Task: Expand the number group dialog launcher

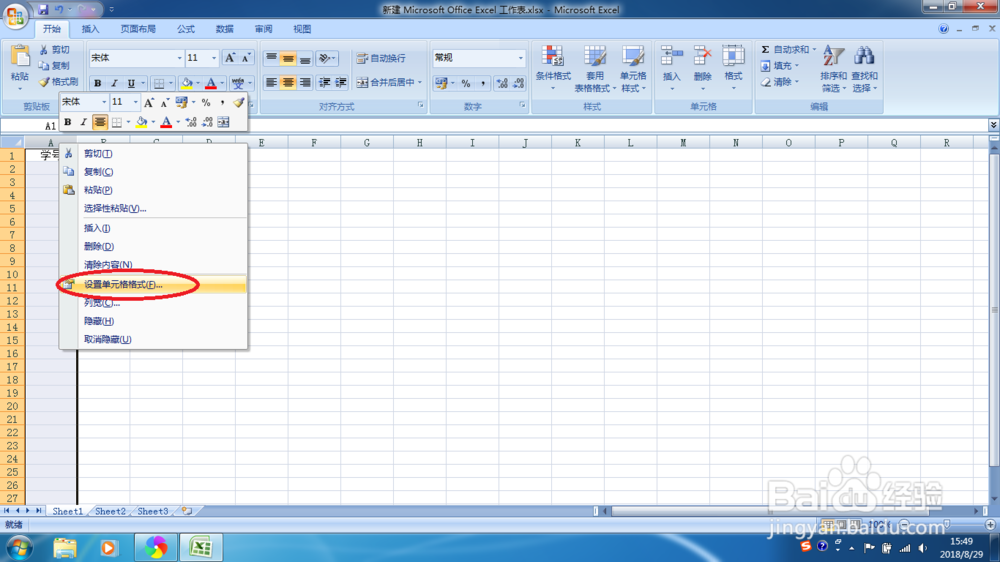Action: pos(522,105)
